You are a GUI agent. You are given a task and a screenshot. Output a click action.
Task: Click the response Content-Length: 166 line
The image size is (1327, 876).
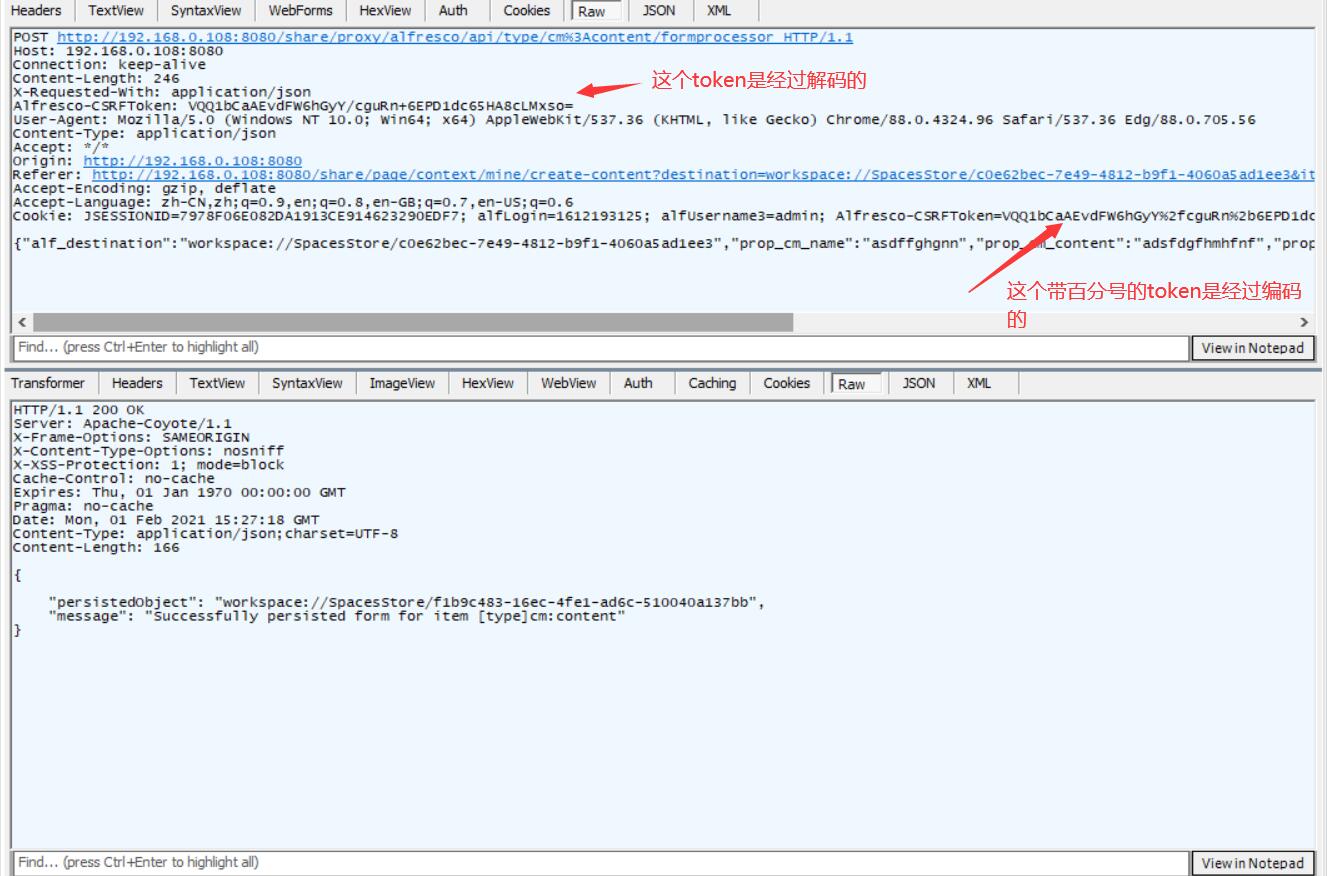click(96, 548)
